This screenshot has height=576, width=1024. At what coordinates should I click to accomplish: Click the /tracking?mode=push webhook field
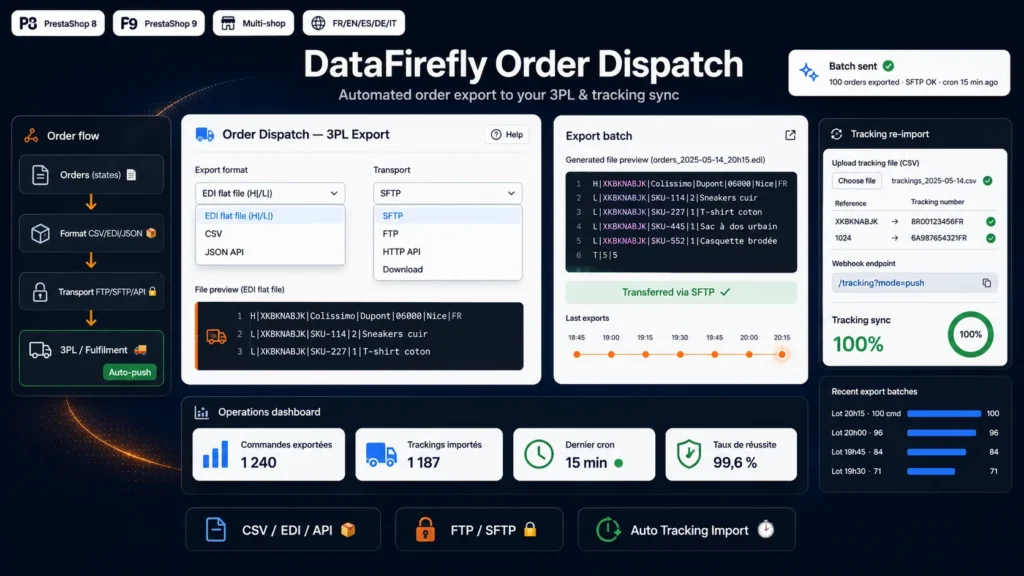point(914,283)
